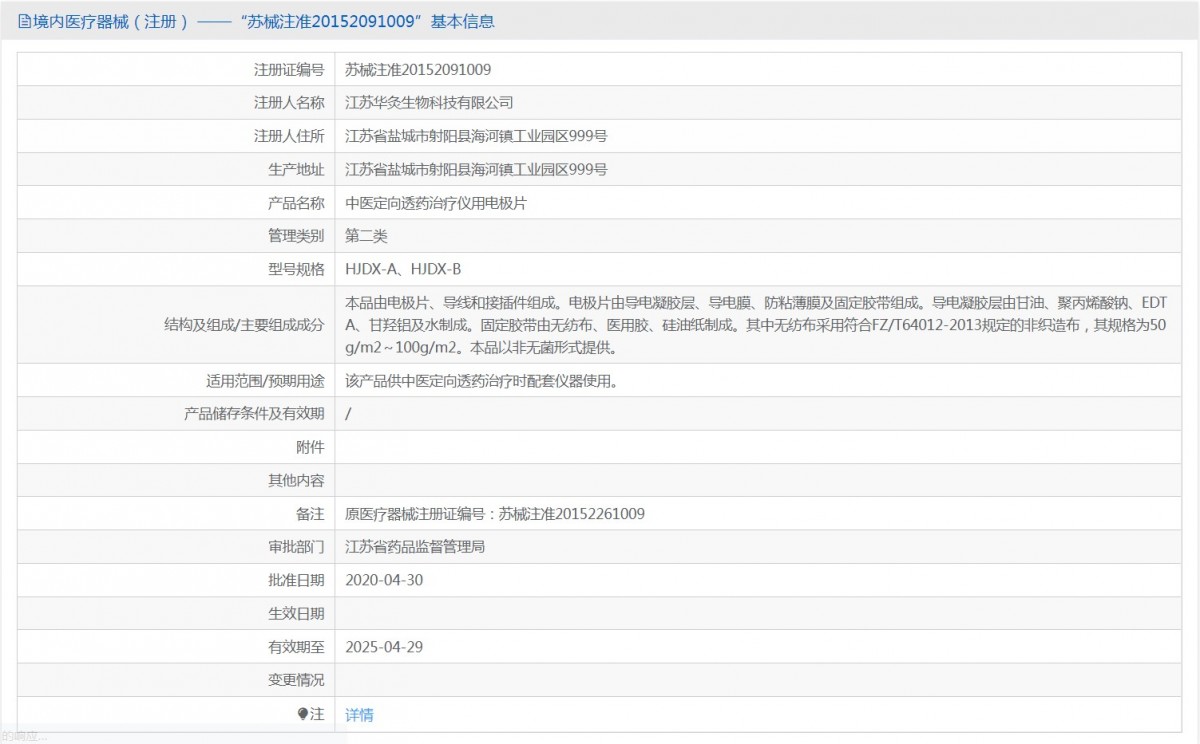Click the 结构及组成/主要组成成分 label
Viewport: 1200px width, 744px height.
(244, 325)
